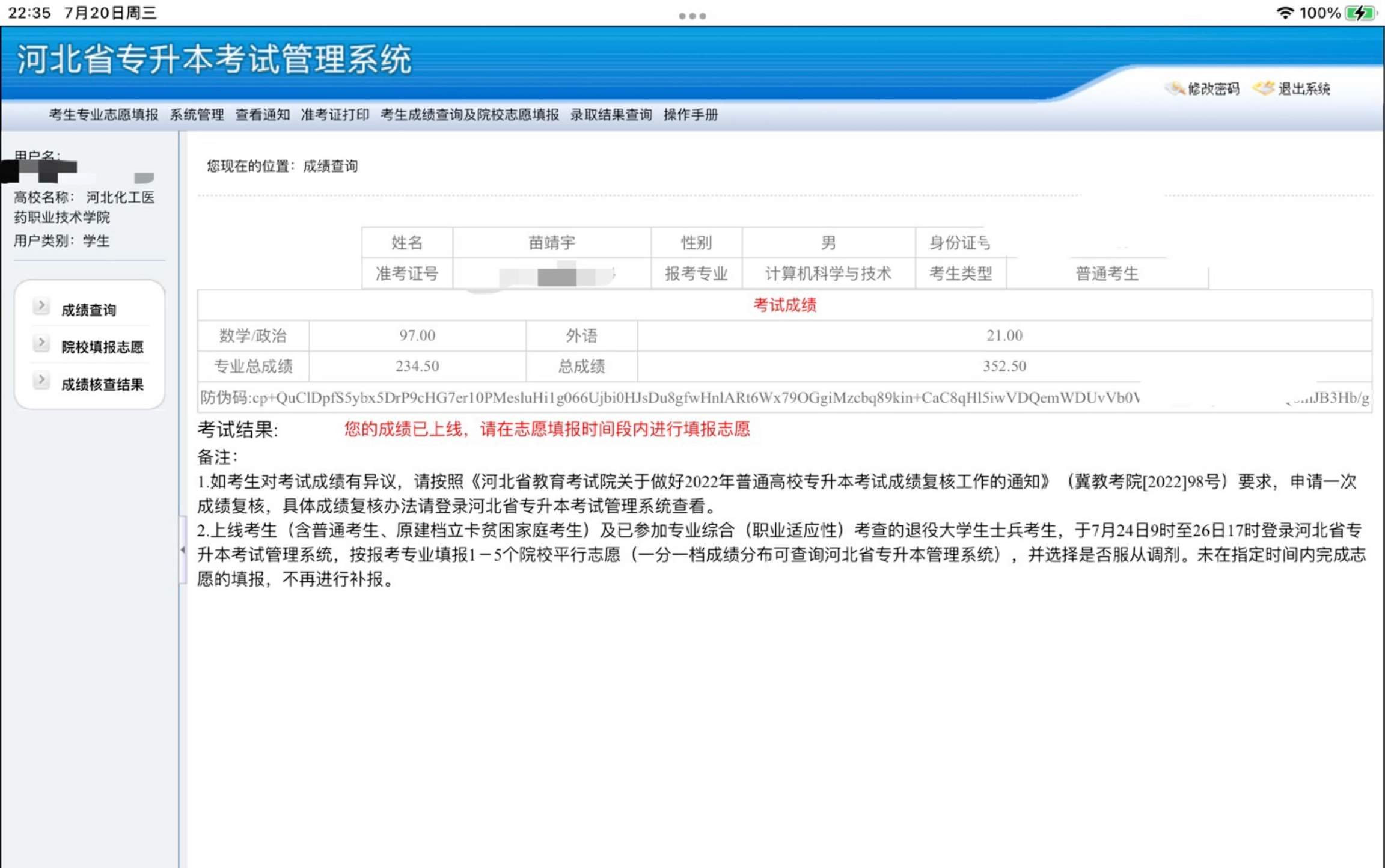Click the status bar time 22:35
The height and width of the screenshot is (868, 1385).
point(29,13)
